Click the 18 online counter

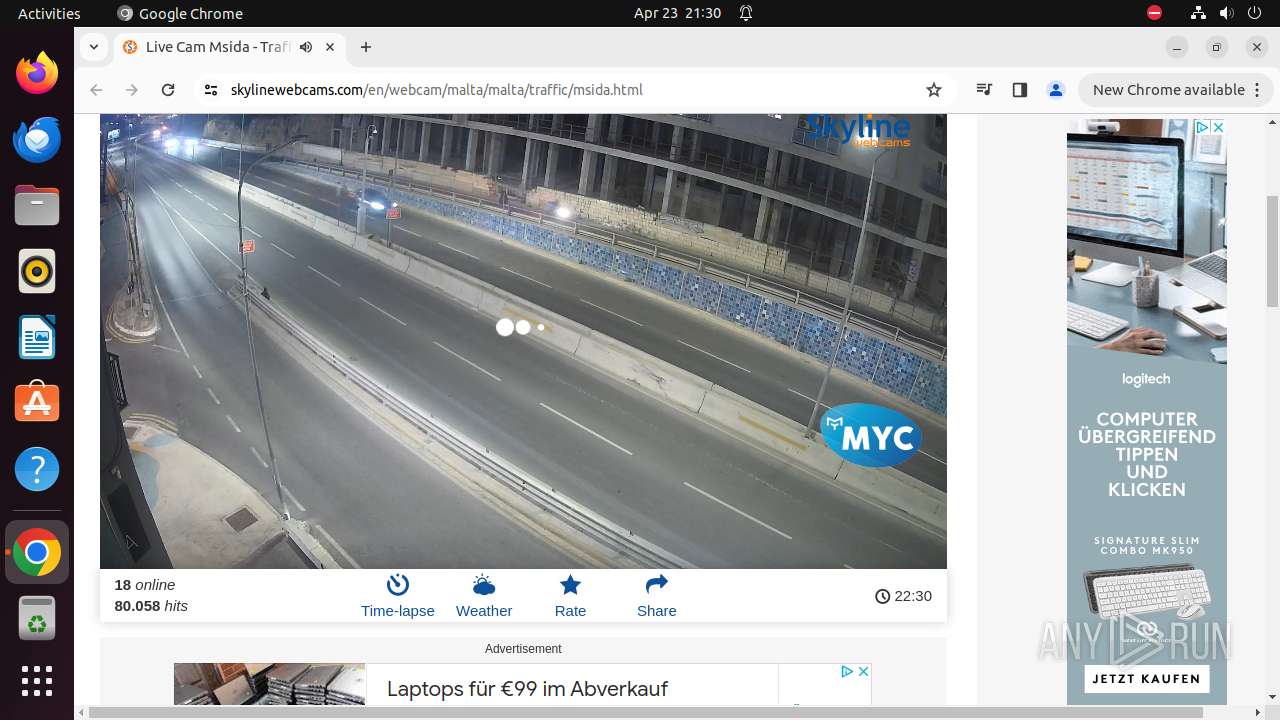[x=145, y=585]
